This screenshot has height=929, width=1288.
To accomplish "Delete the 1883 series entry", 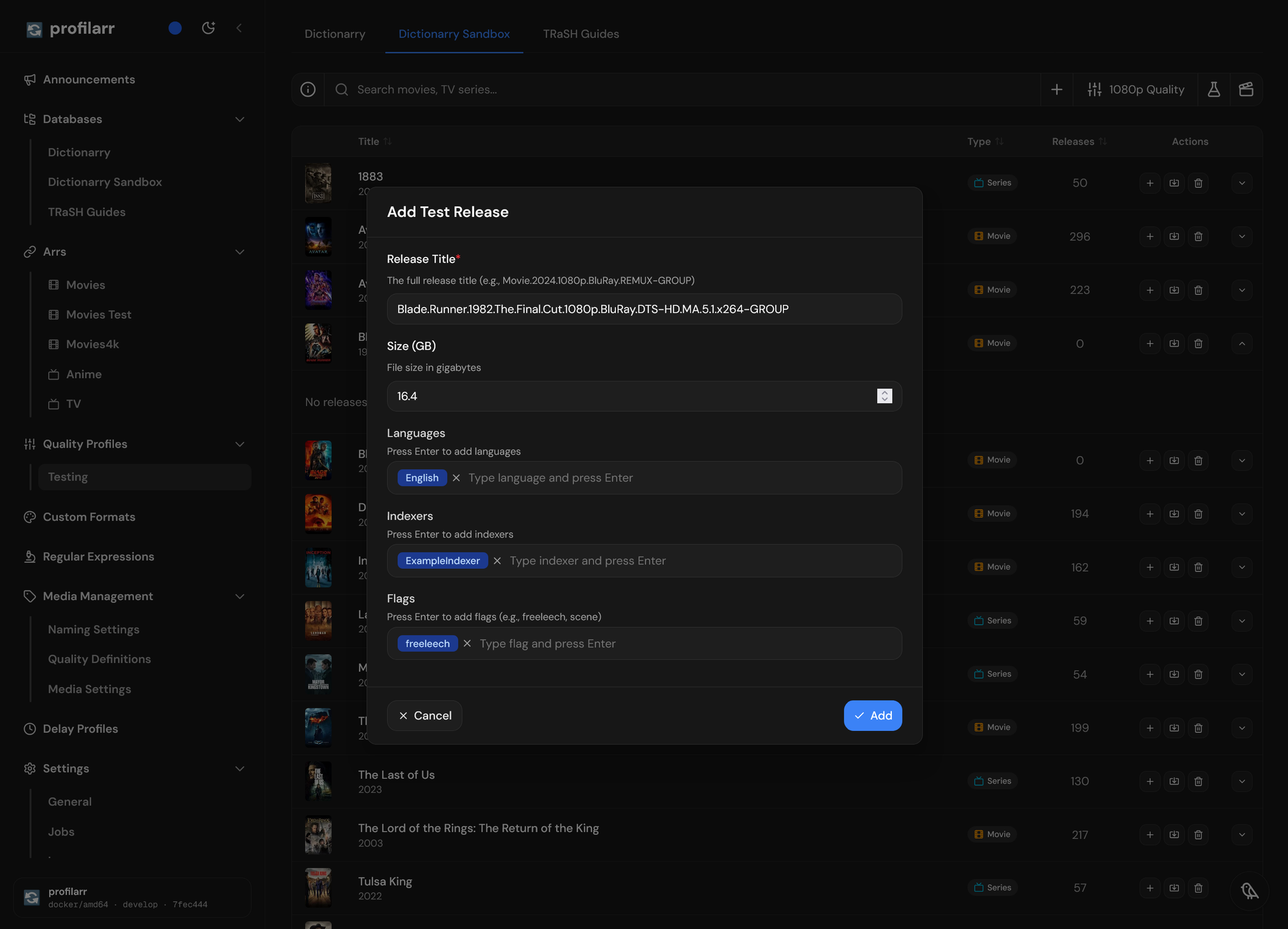I will pyautogui.click(x=1198, y=183).
